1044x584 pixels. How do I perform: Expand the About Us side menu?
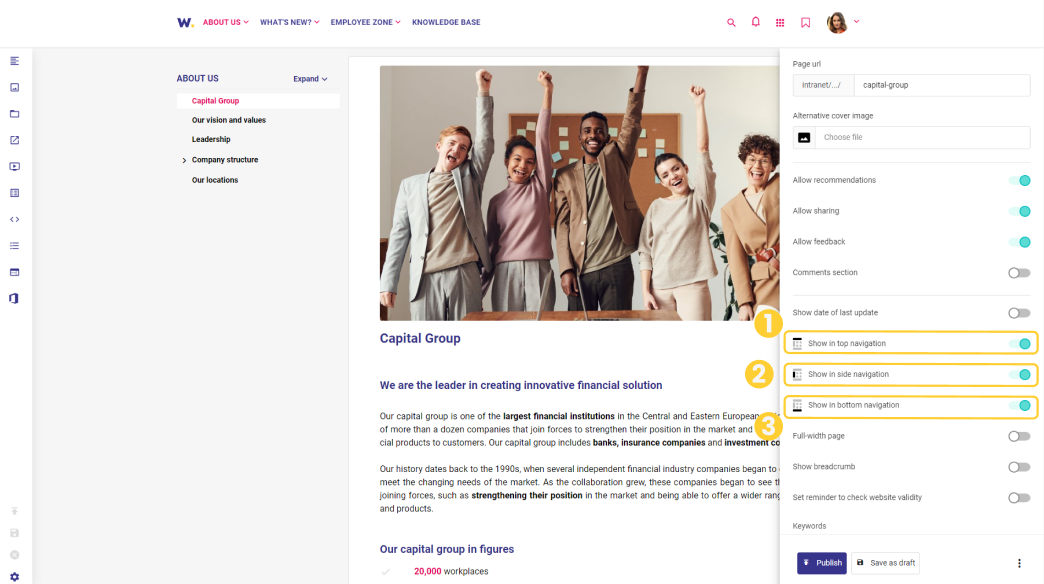click(x=310, y=79)
